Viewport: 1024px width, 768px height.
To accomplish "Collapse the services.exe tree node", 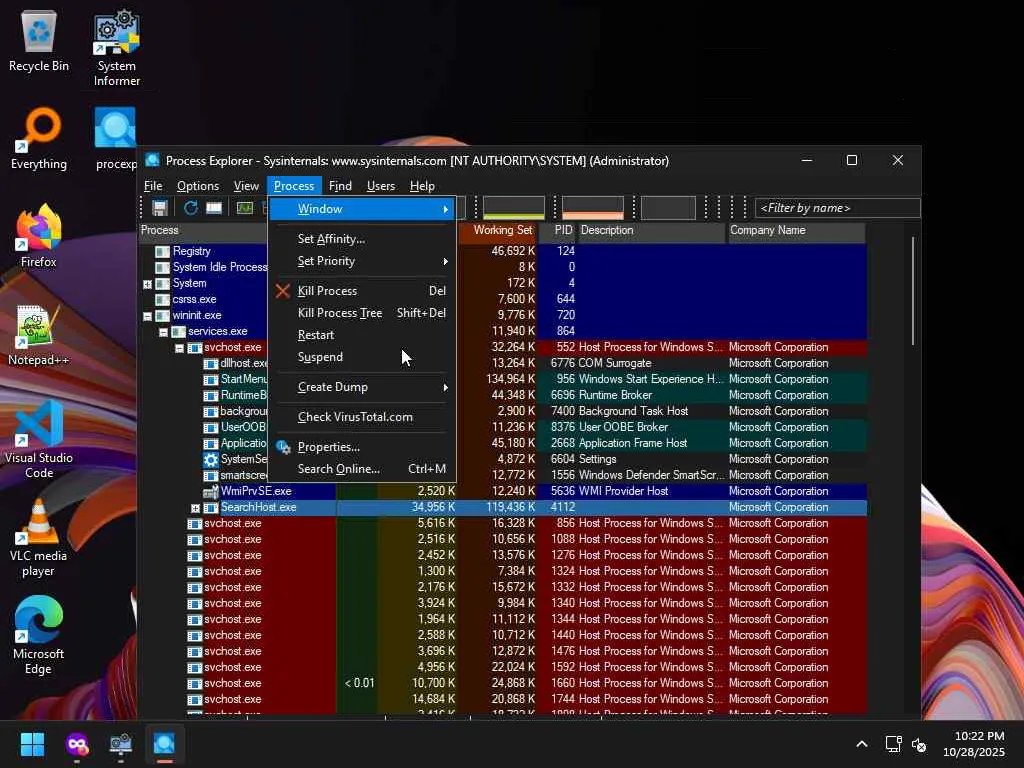I will pyautogui.click(x=163, y=332).
